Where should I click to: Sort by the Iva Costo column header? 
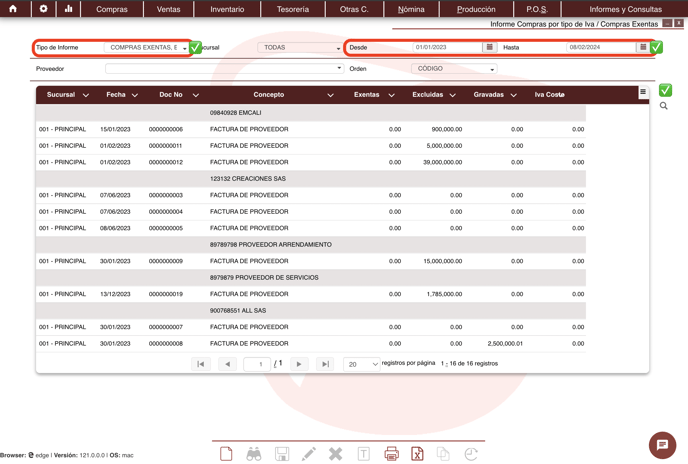point(549,95)
